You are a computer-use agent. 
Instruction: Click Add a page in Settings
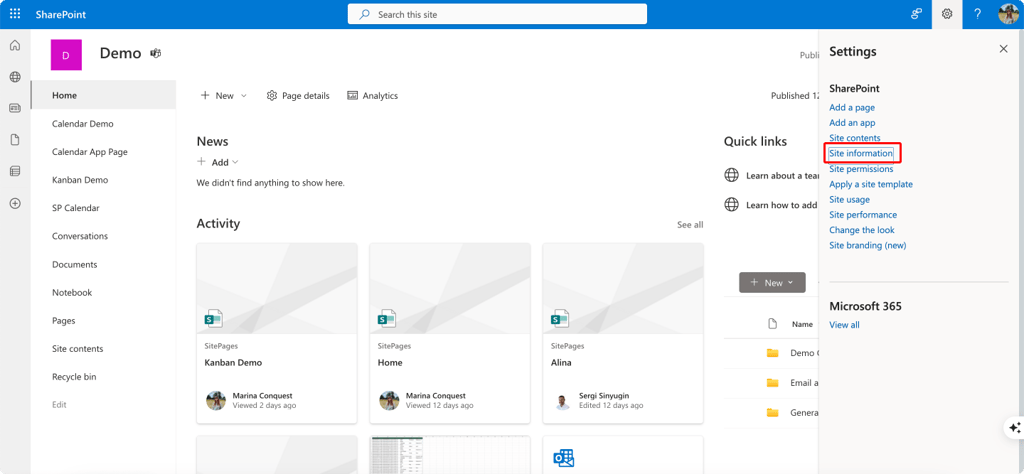tap(852, 107)
